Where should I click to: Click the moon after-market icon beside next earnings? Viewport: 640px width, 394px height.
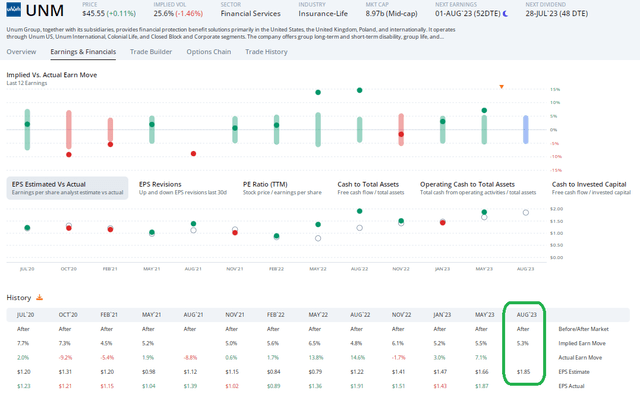[x=505, y=13]
